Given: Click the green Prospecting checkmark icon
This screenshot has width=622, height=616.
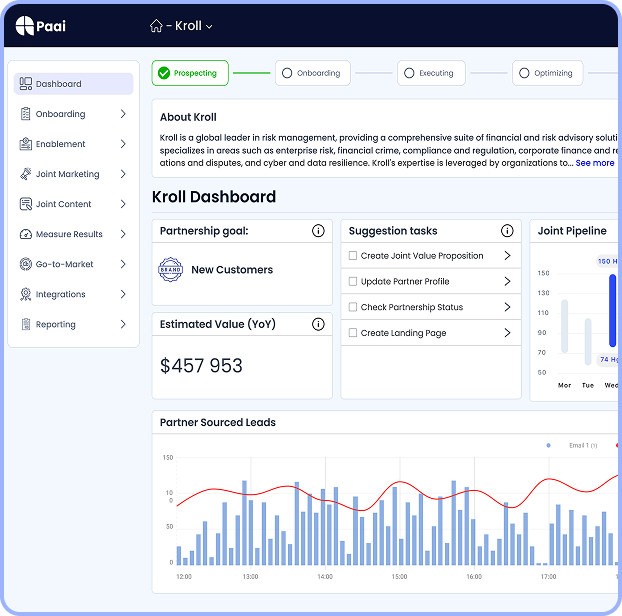Looking at the screenshot, I should pyautogui.click(x=164, y=73).
